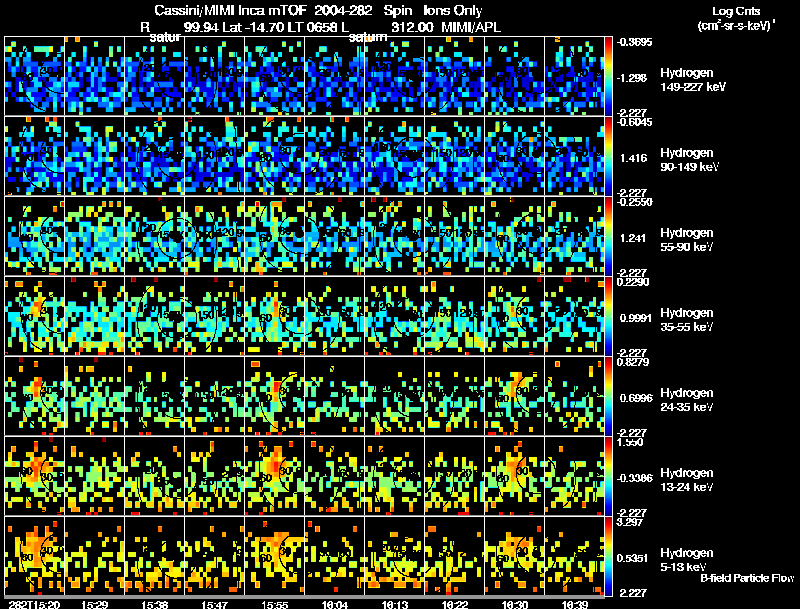800x609 pixels.
Task: Select the 'Hydrogen 55-90 keV' row label
Action: pyautogui.click(x=687, y=240)
